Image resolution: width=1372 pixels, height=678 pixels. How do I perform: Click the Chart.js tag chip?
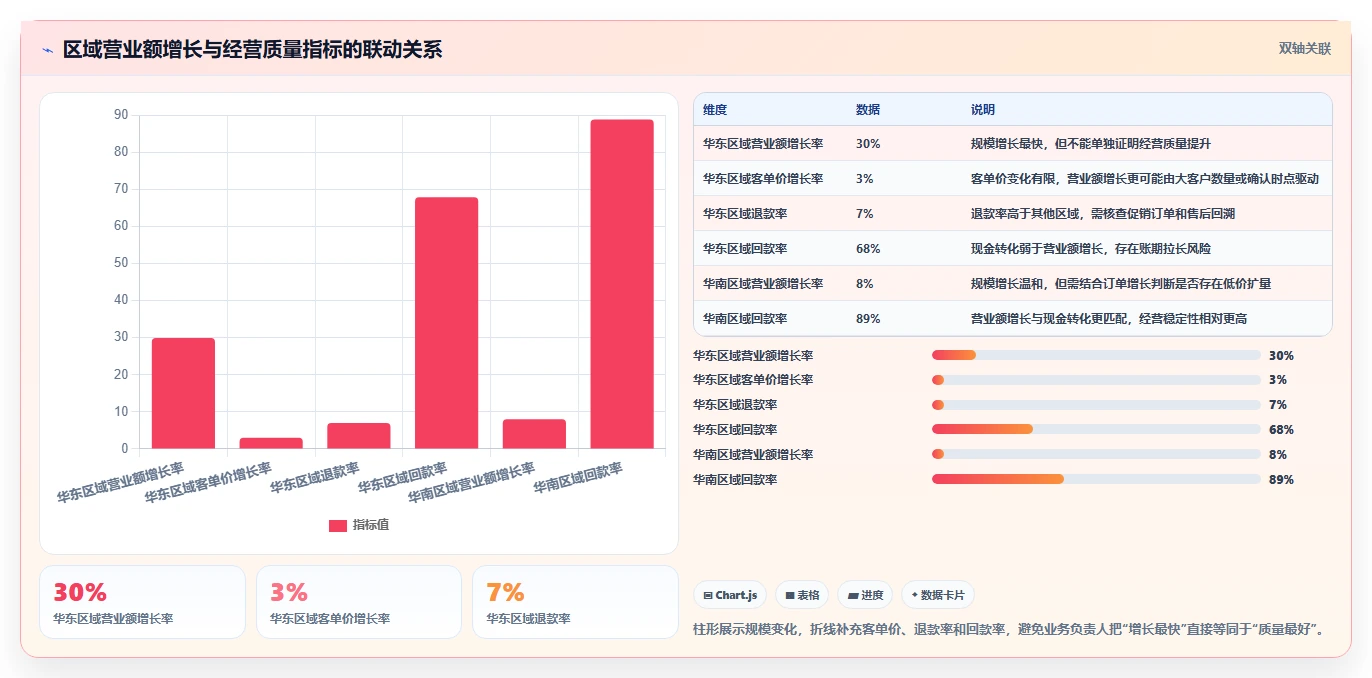(730, 595)
